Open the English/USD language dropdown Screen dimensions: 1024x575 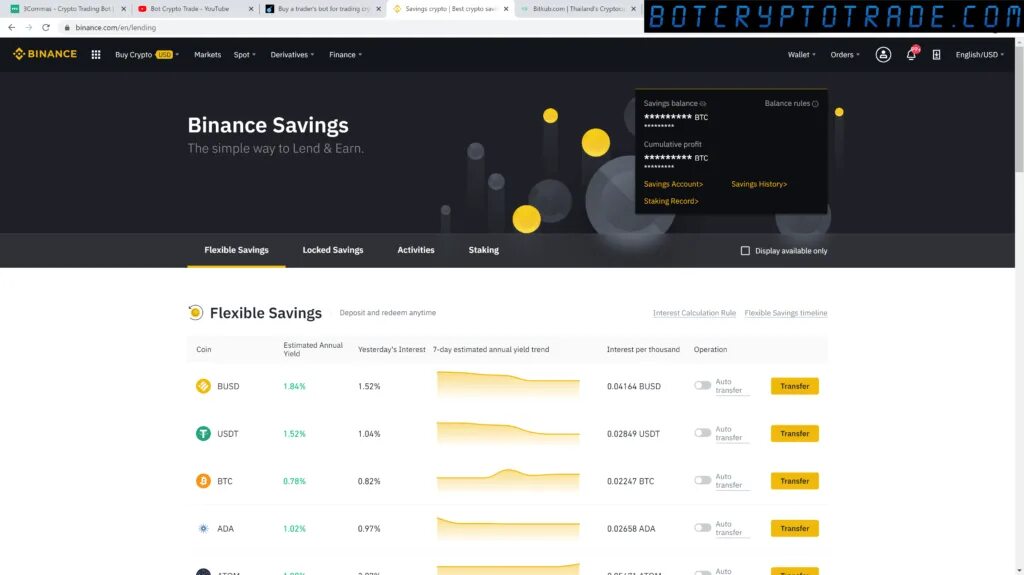pos(980,55)
